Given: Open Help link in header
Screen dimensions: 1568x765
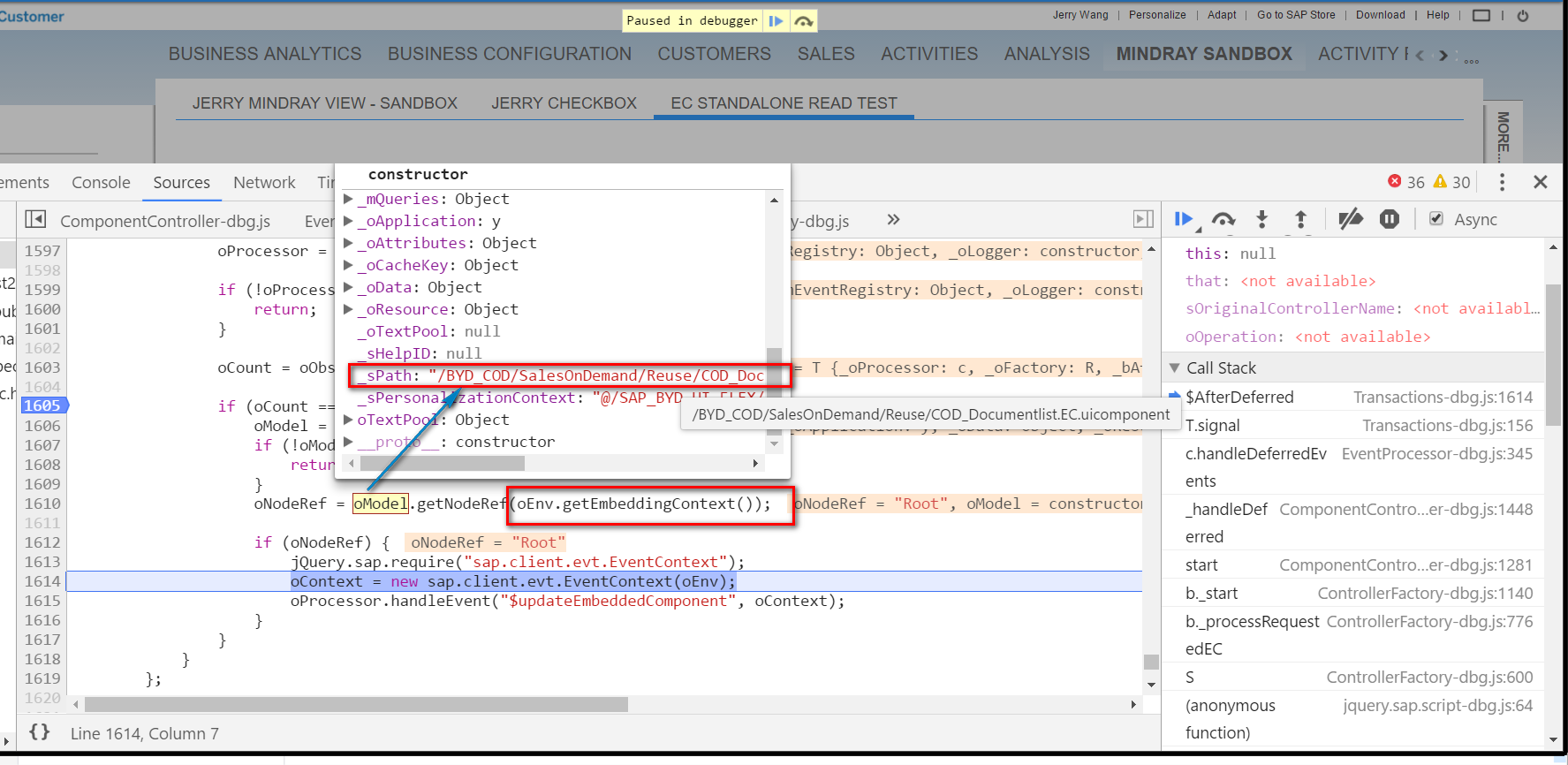Looking at the screenshot, I should point(1437,15).
